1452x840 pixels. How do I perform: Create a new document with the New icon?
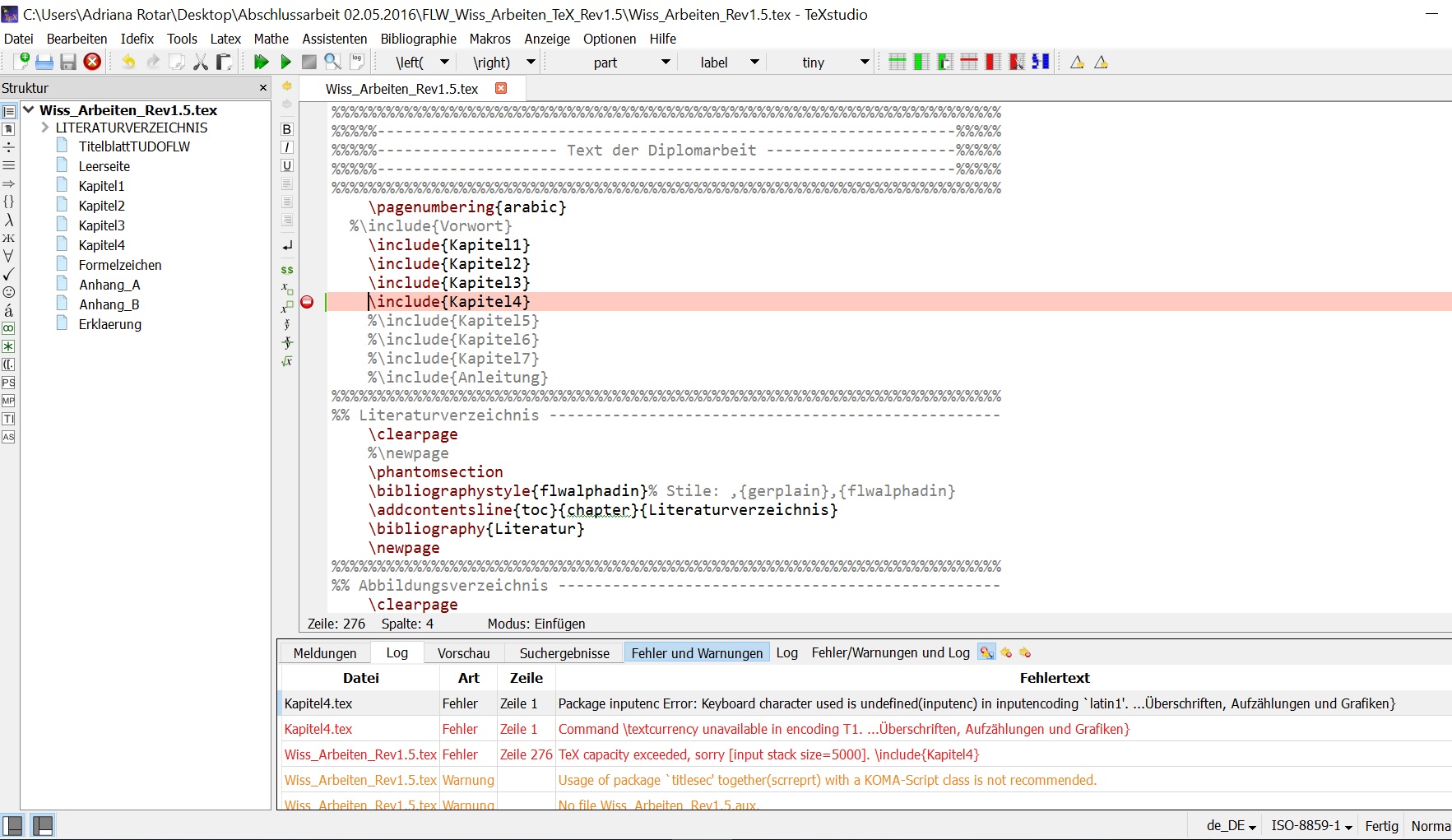pos(21,62)
